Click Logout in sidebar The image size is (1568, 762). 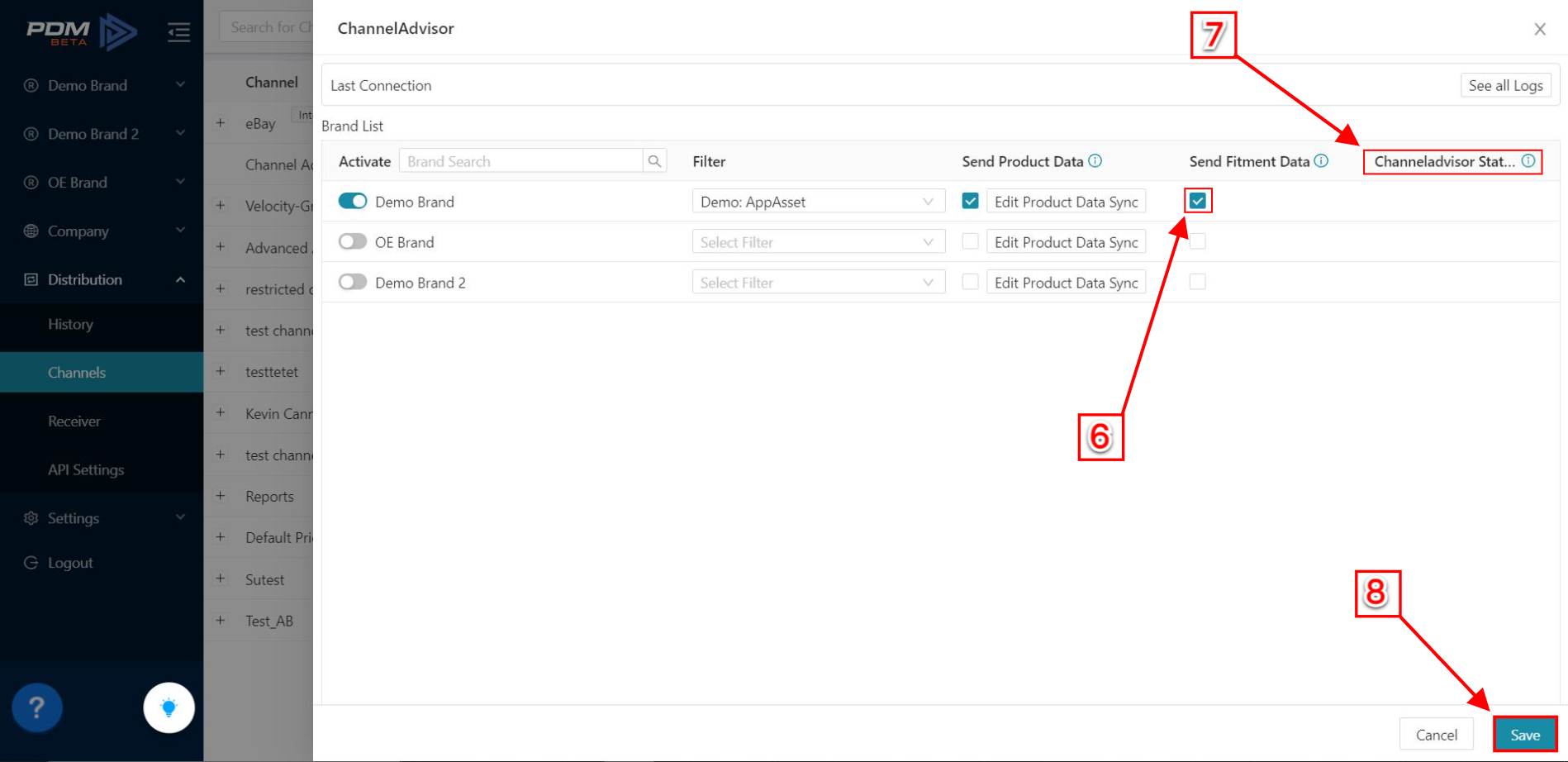point(70,563)
